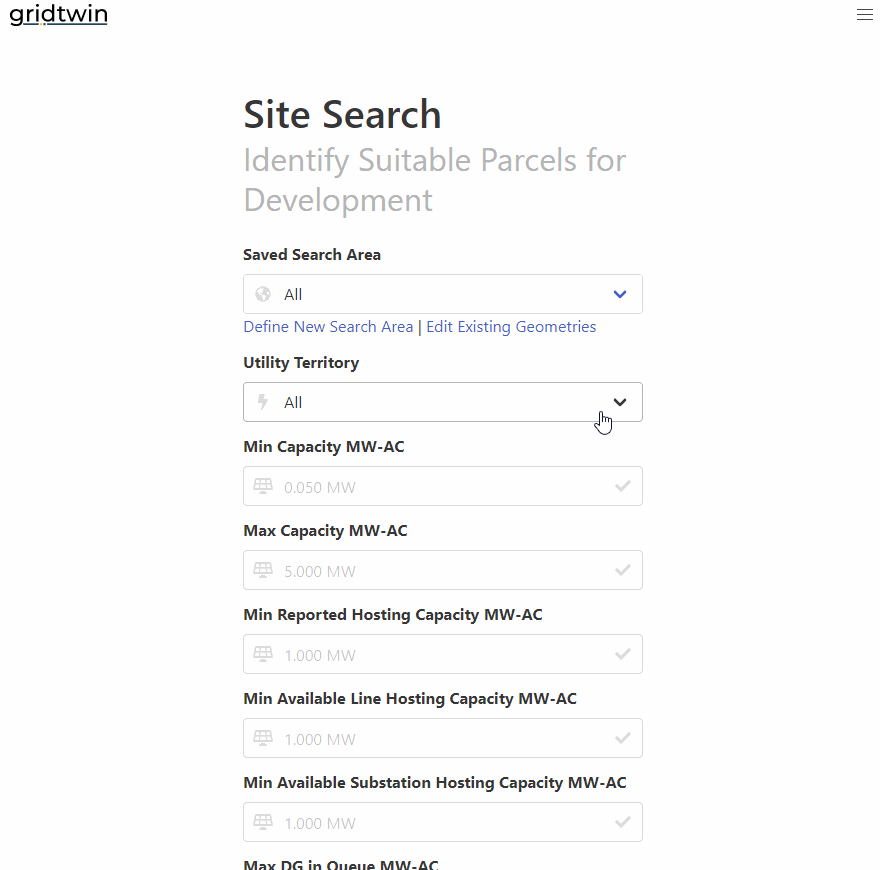
Task: Open the hamburger menu at top right
Action: pyautogui.click(x=864, y=14)
